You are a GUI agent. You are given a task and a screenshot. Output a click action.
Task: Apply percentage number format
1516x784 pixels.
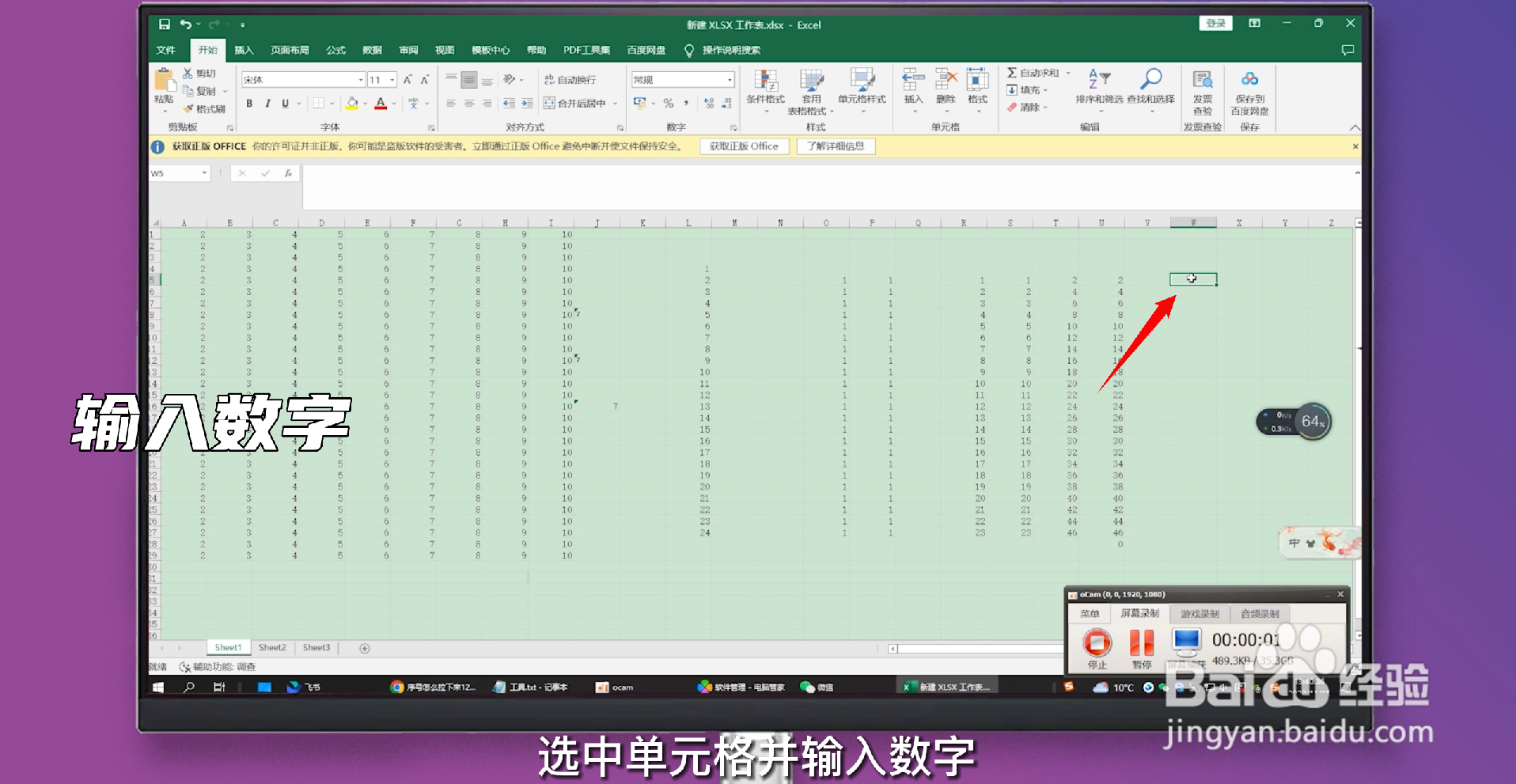tap(667, 103)
